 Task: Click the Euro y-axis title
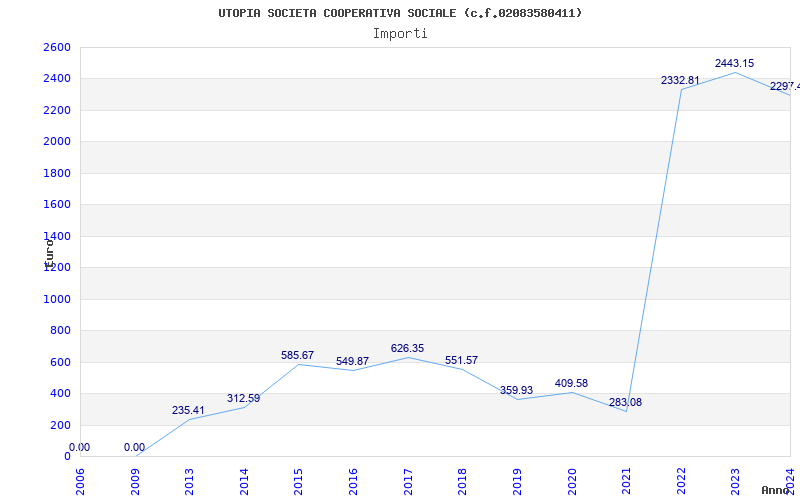point(49,253)
